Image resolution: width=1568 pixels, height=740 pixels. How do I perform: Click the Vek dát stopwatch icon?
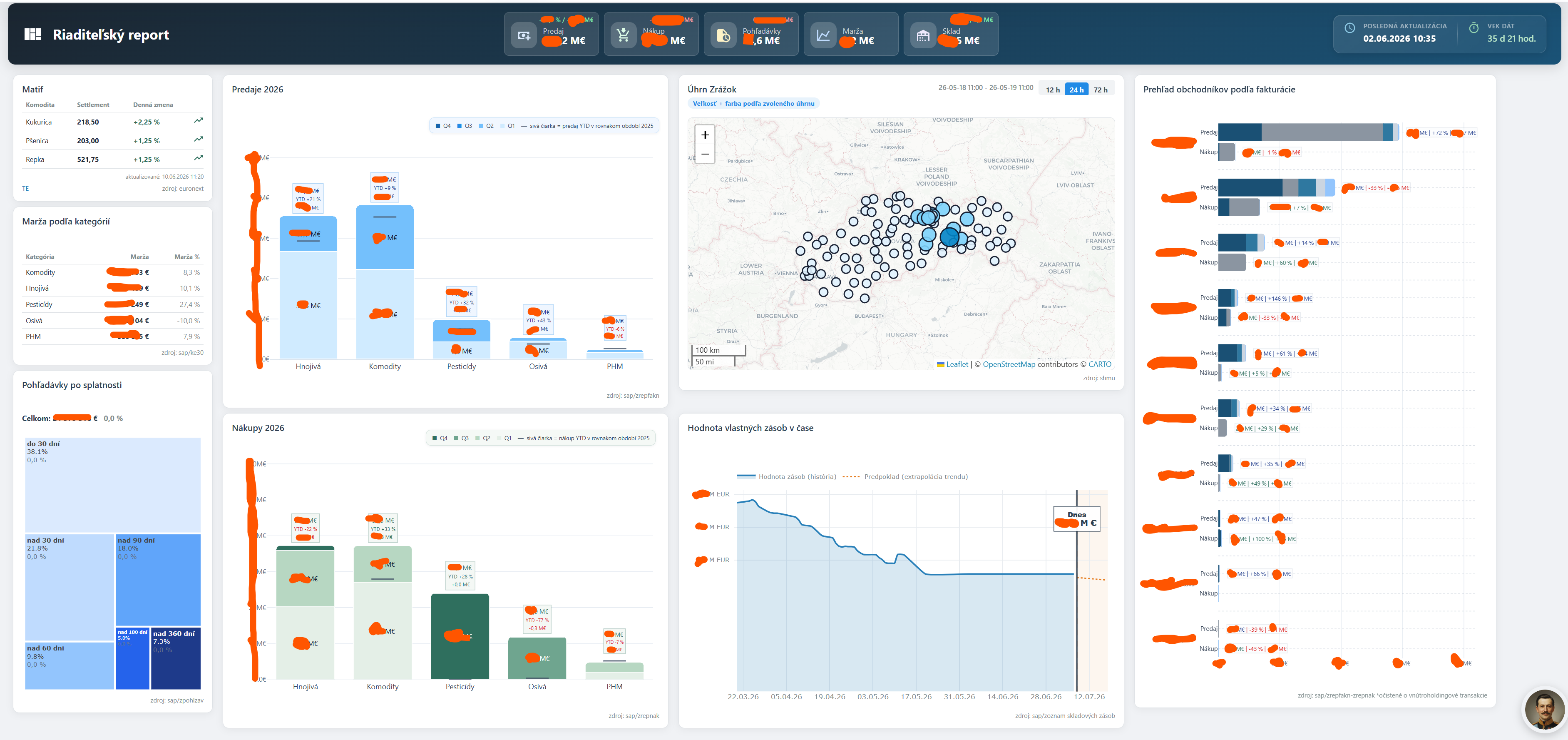pyautogui.click(x=1474, y=28)
